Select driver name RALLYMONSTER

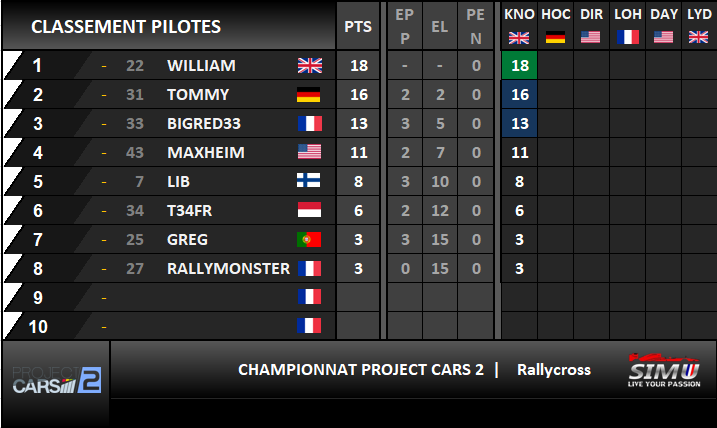point(228,268)
